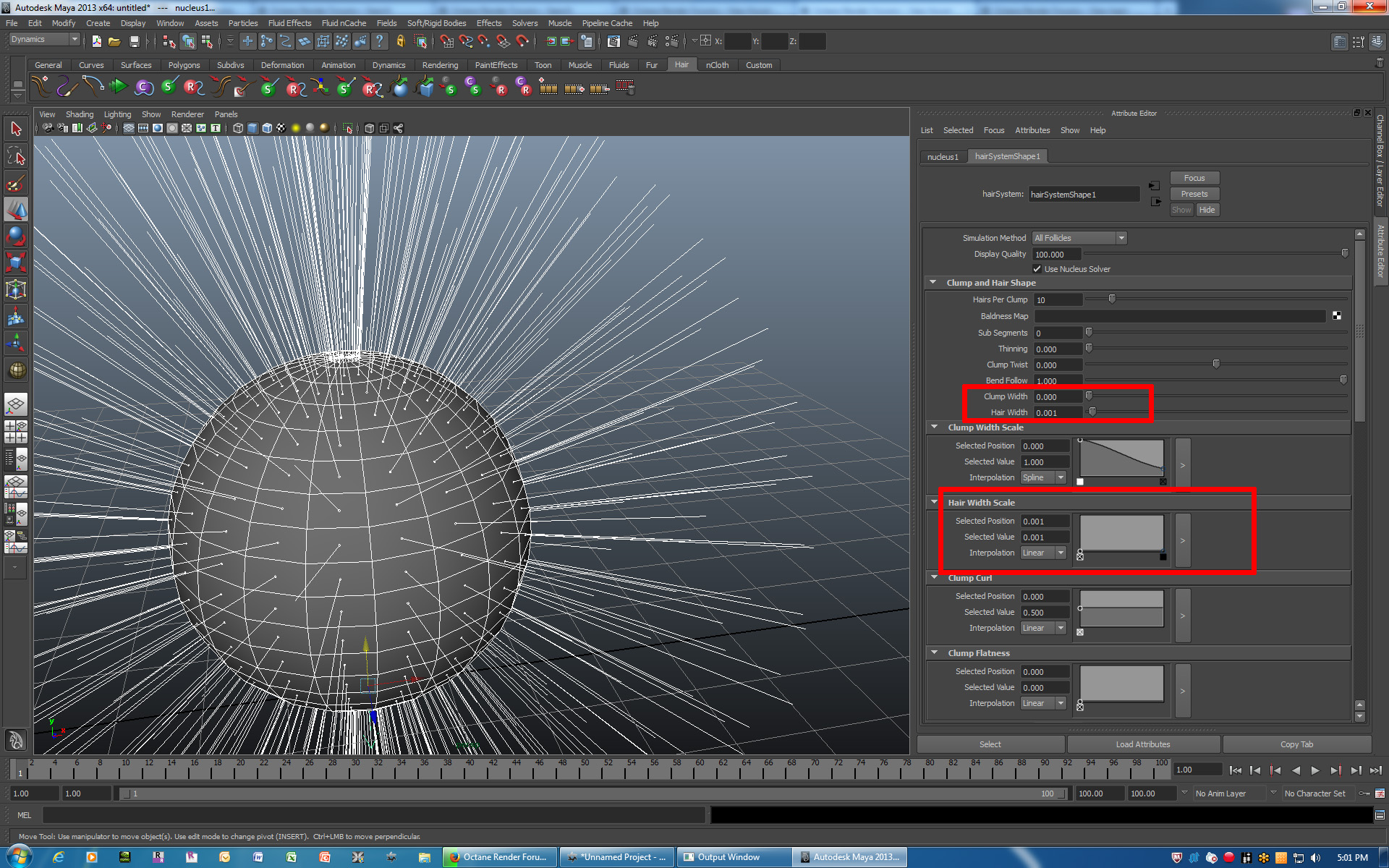Click the Baldness Map checker texture button

pyautogui.click(x=1336, y=316)
